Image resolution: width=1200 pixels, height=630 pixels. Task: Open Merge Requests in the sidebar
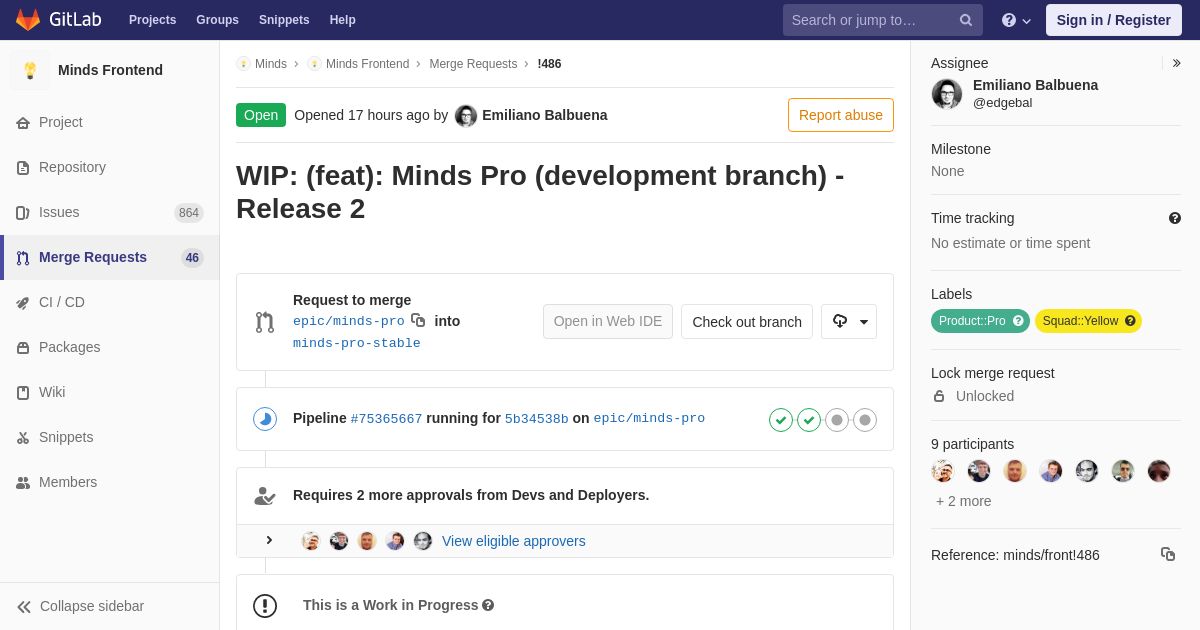(x=110, y=257)
